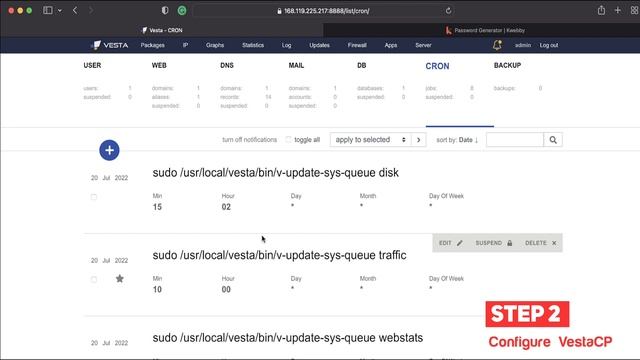Click the admin user link

click(x=523, y=45)
